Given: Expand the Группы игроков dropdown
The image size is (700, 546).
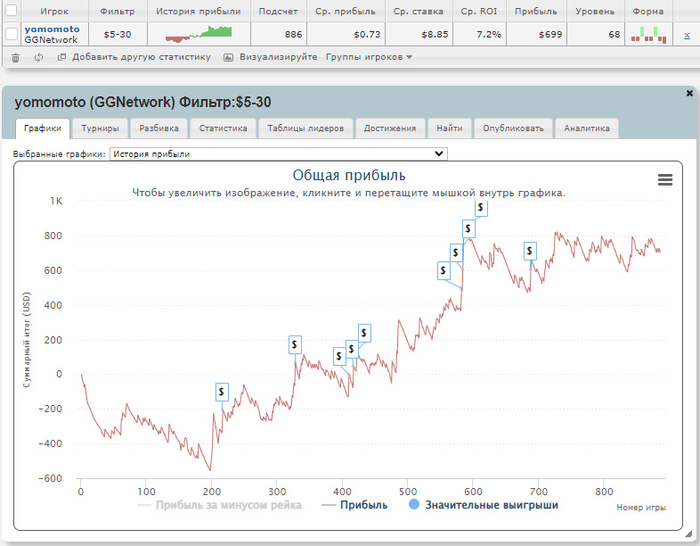Looking at the screenshot, I should 369,57.
